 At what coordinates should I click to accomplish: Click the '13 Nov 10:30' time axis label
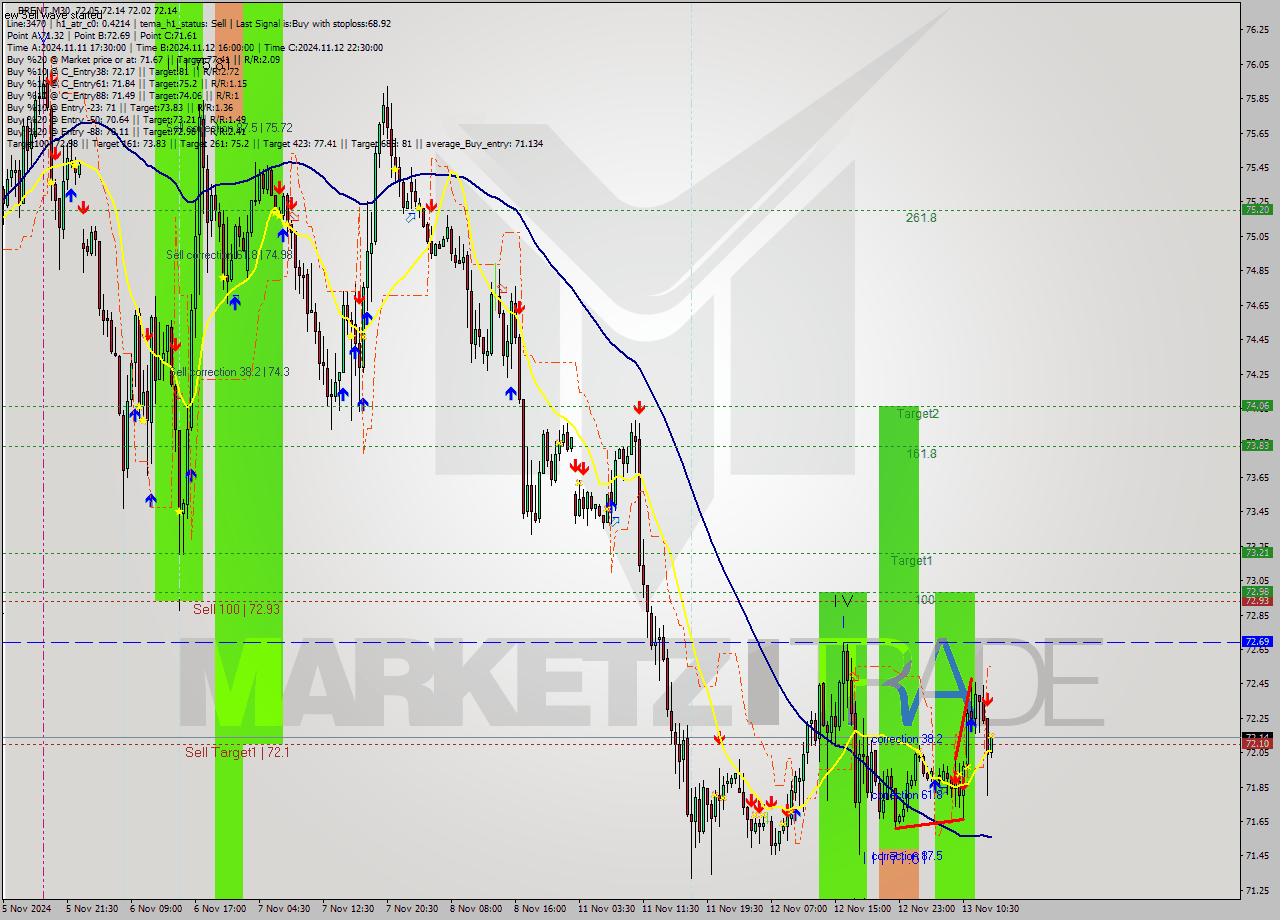coord(990,909)
